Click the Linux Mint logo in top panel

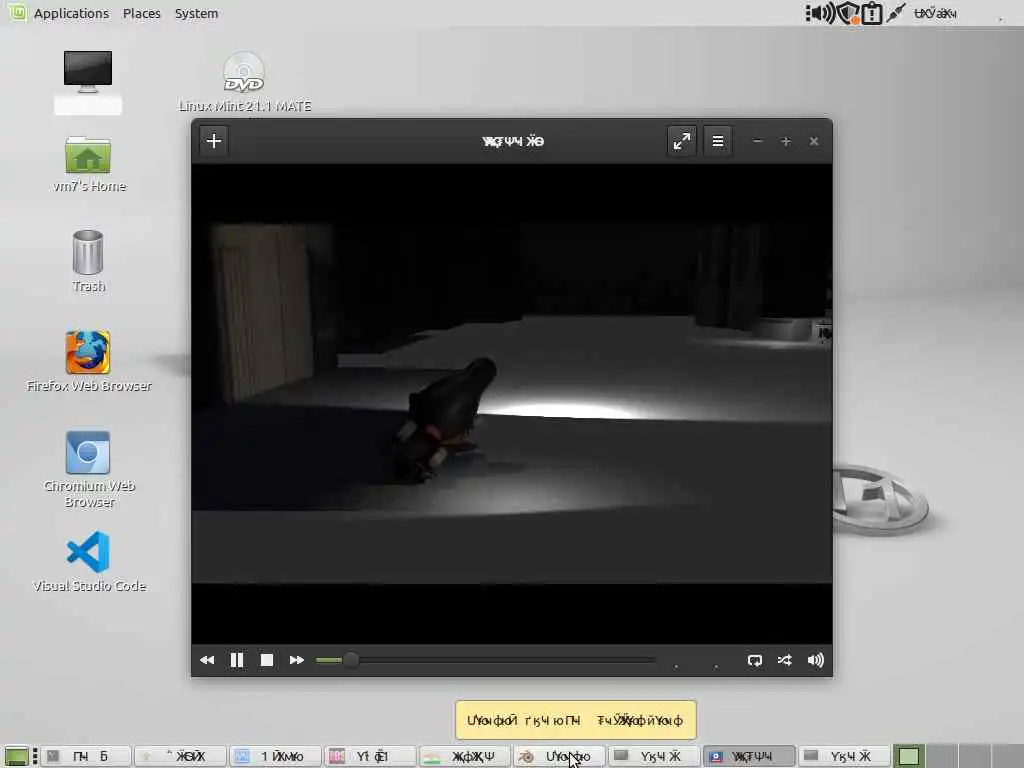pyautogui.click(x=18, y=12)
